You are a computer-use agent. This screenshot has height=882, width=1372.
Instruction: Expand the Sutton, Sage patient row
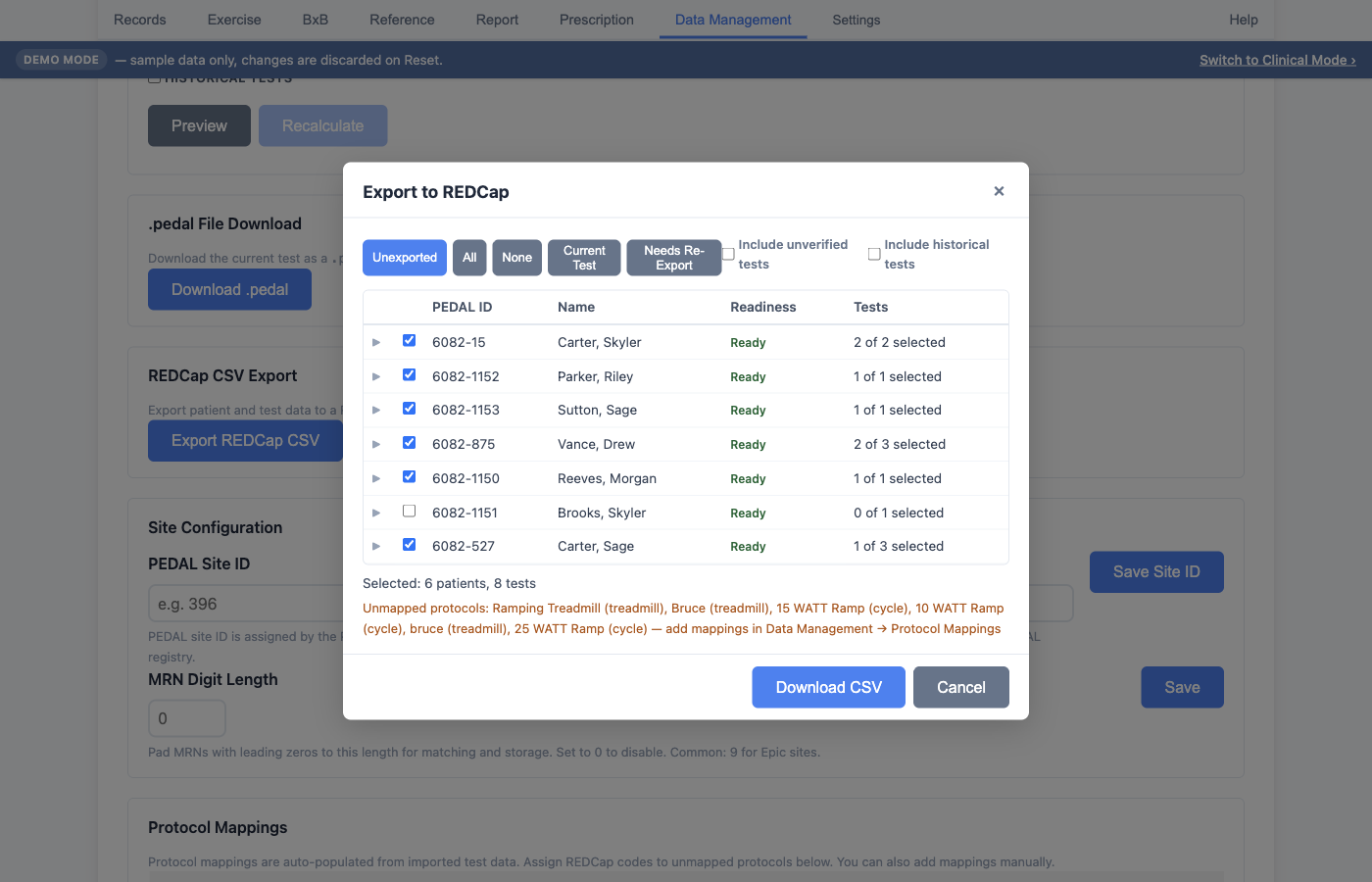376,410
